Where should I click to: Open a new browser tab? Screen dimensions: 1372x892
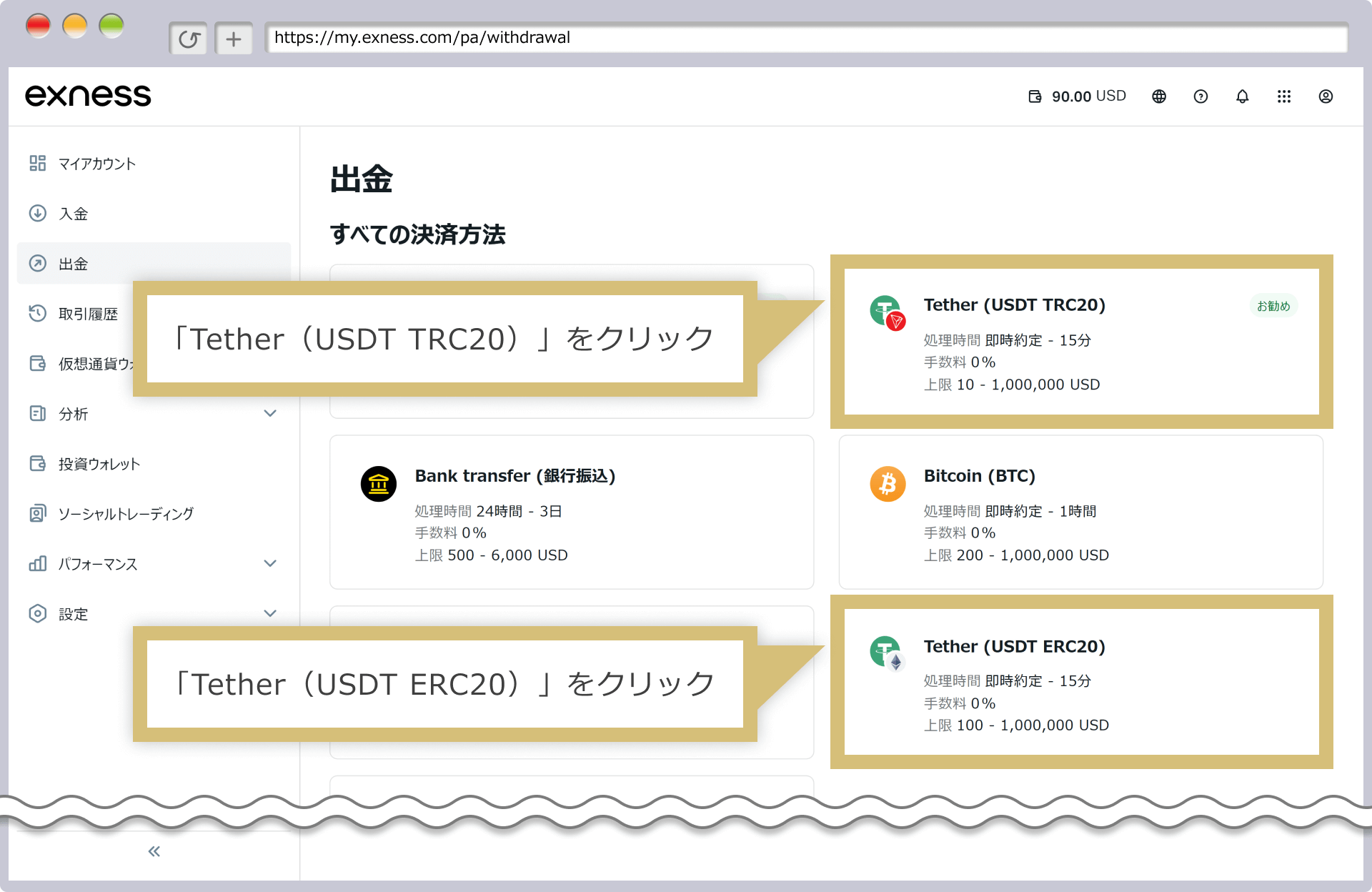234,39
